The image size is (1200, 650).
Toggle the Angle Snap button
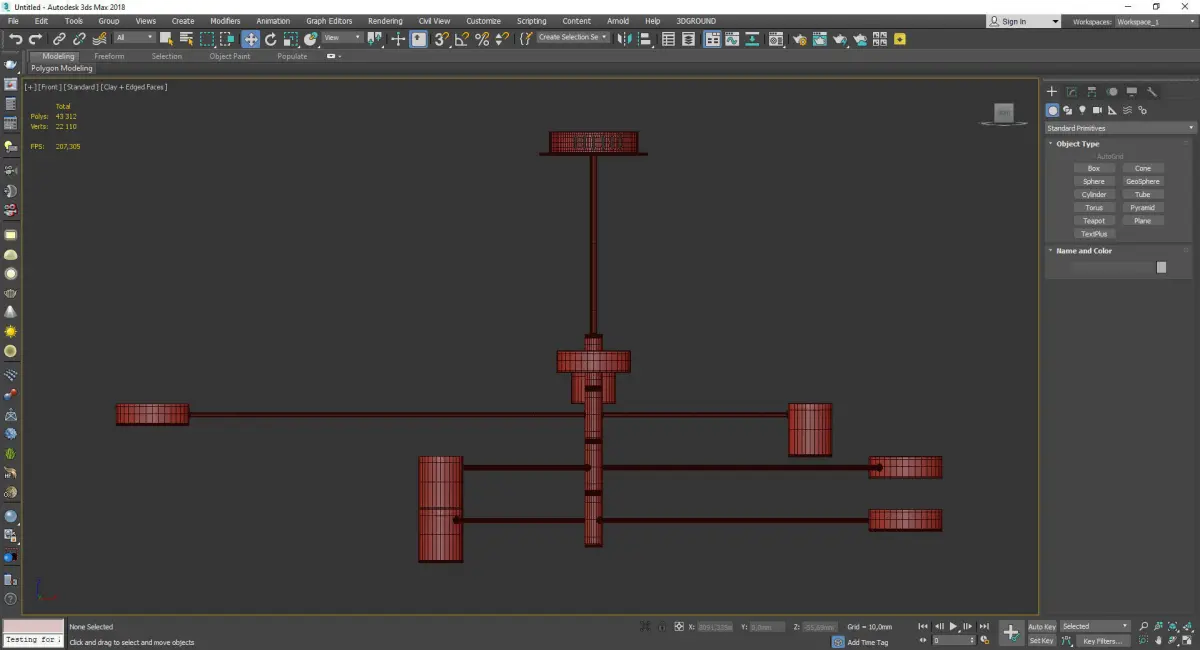pyautogui.click(x=461, y=39)
